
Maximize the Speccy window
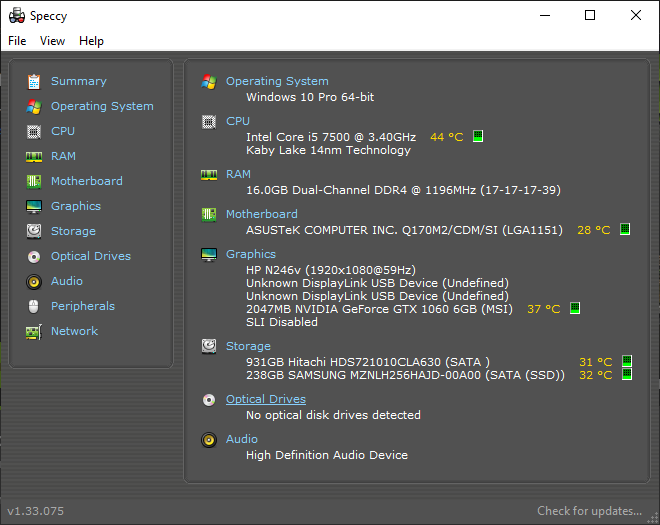click(590, 16)
